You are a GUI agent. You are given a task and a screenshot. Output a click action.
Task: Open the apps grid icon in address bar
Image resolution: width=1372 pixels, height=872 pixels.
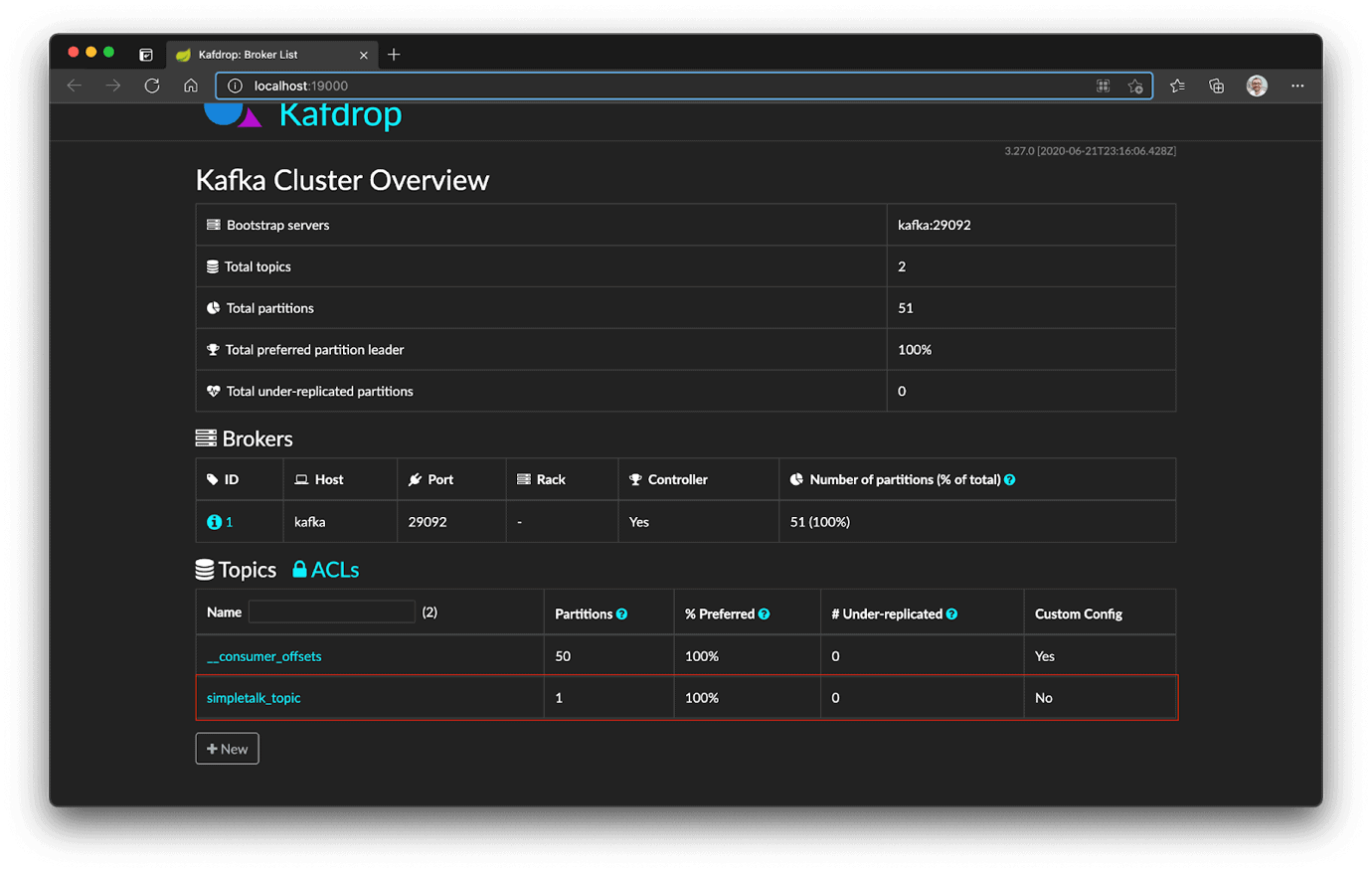(1103, 87)
